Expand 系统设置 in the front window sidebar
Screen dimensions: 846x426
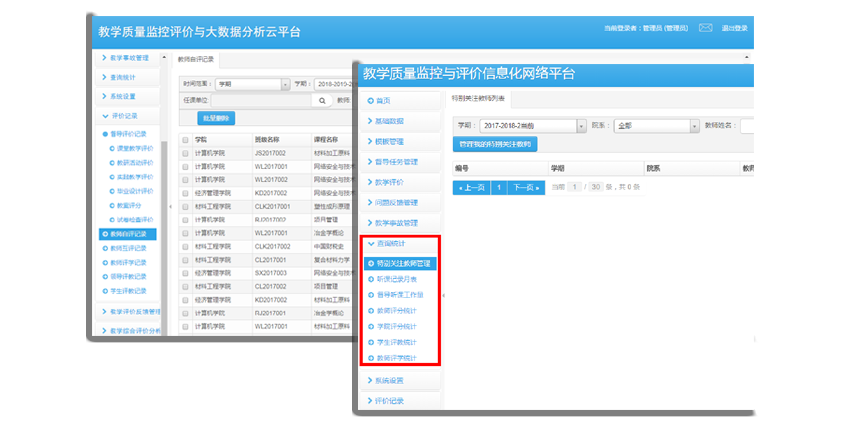(x=400, y=381)
